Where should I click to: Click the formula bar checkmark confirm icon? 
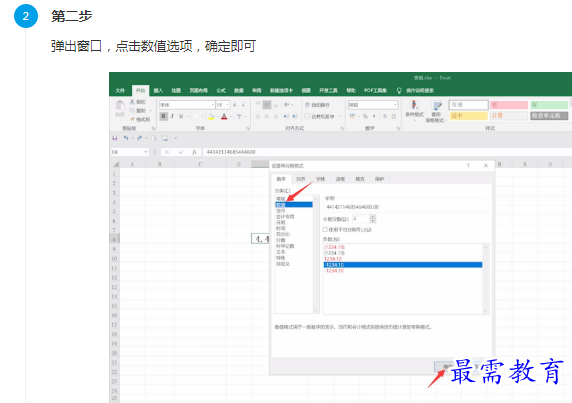[181, 152]
